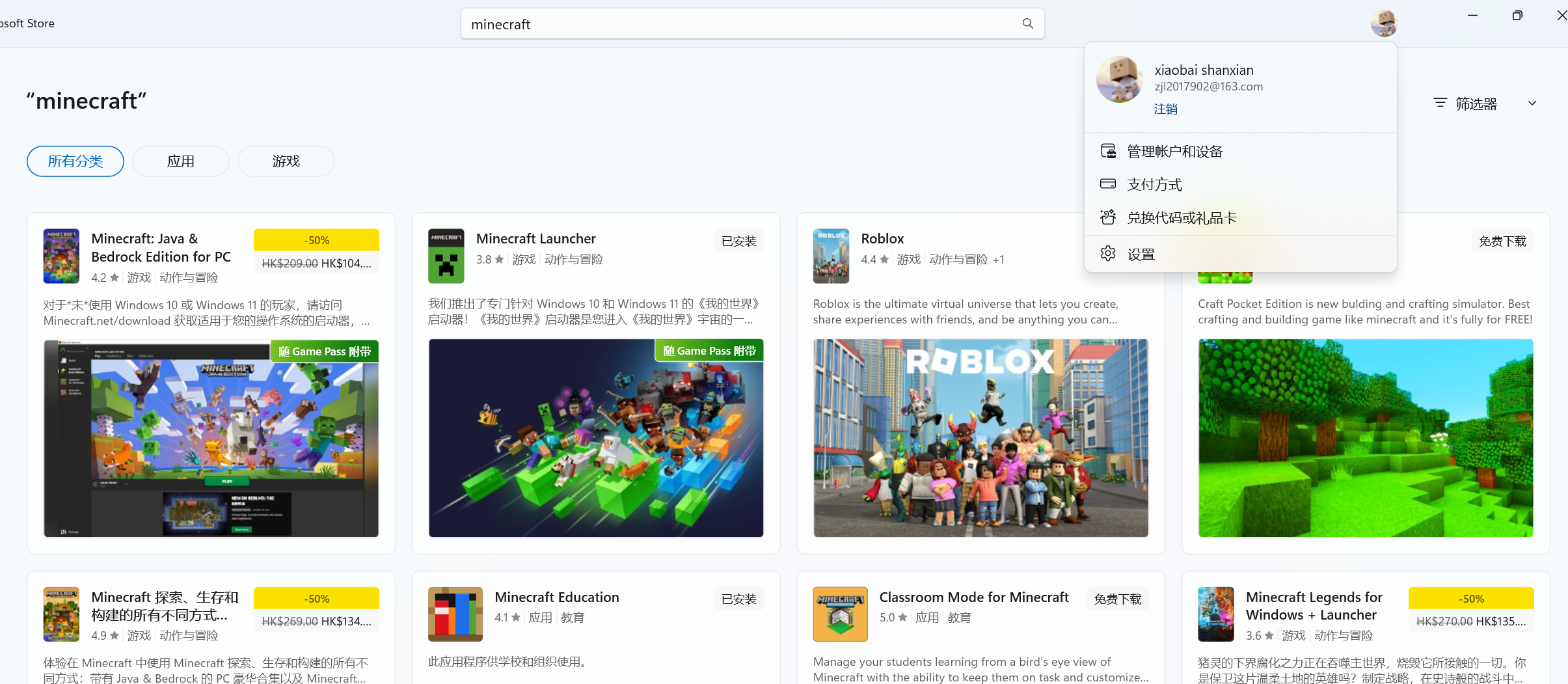Click the 注销 sign-out link

coord(1166,109)
